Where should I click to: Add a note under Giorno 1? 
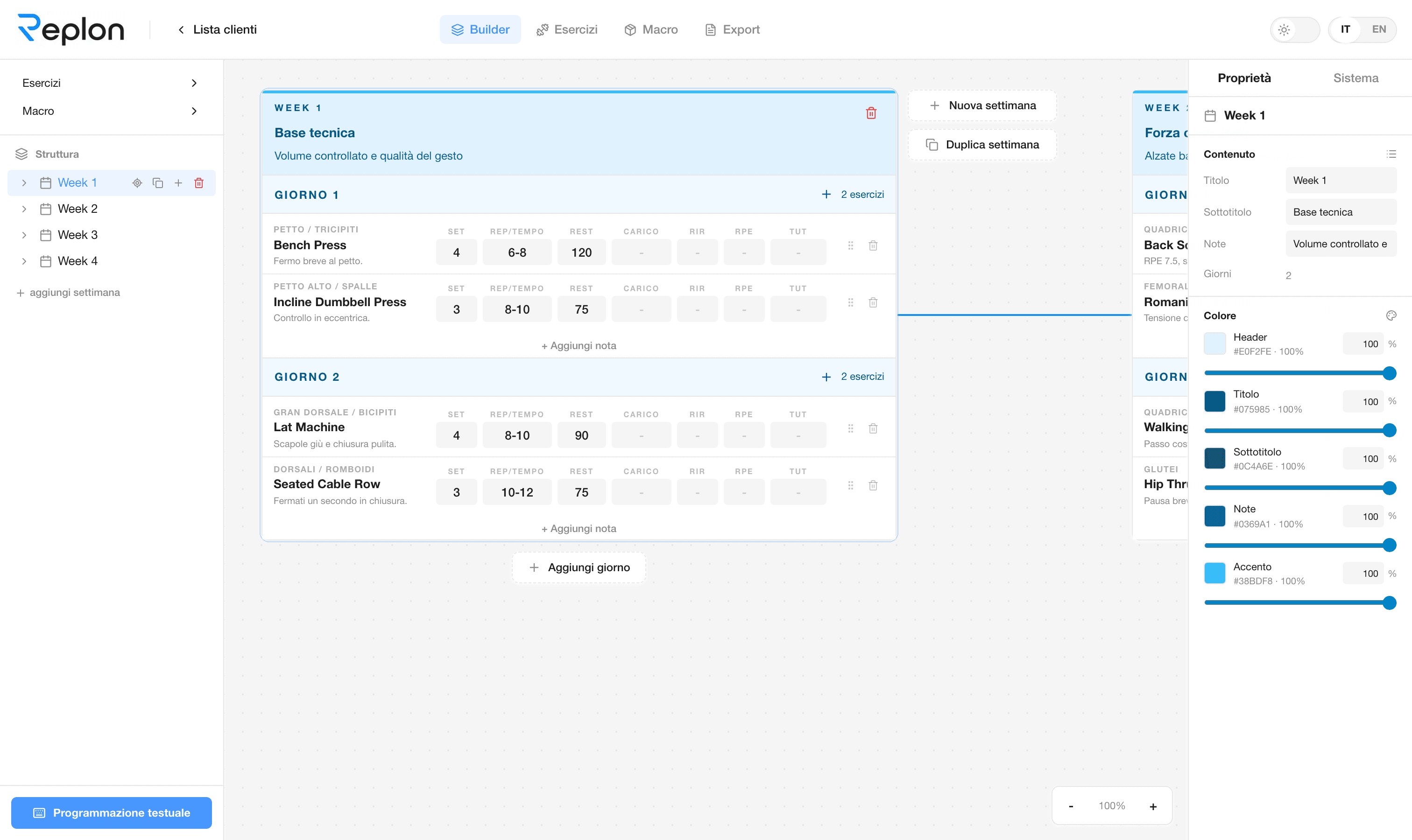[x=578, y=345]
